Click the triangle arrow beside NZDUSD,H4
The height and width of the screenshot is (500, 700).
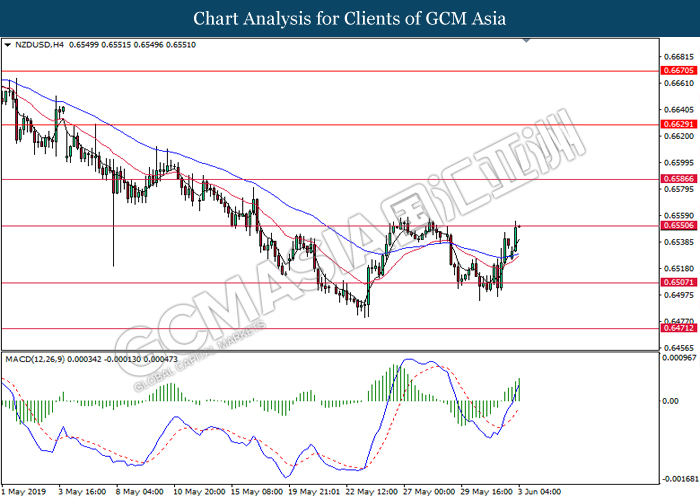(9, 45)
